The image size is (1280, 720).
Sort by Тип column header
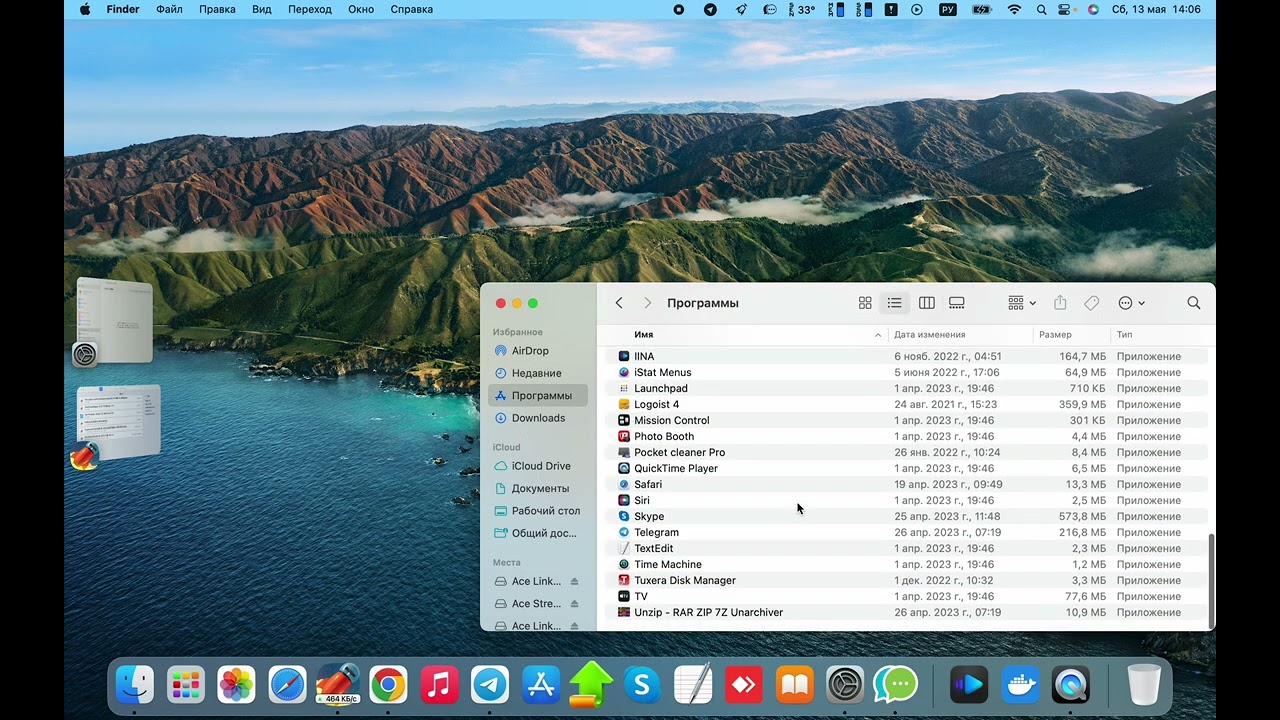[1125, 335]
